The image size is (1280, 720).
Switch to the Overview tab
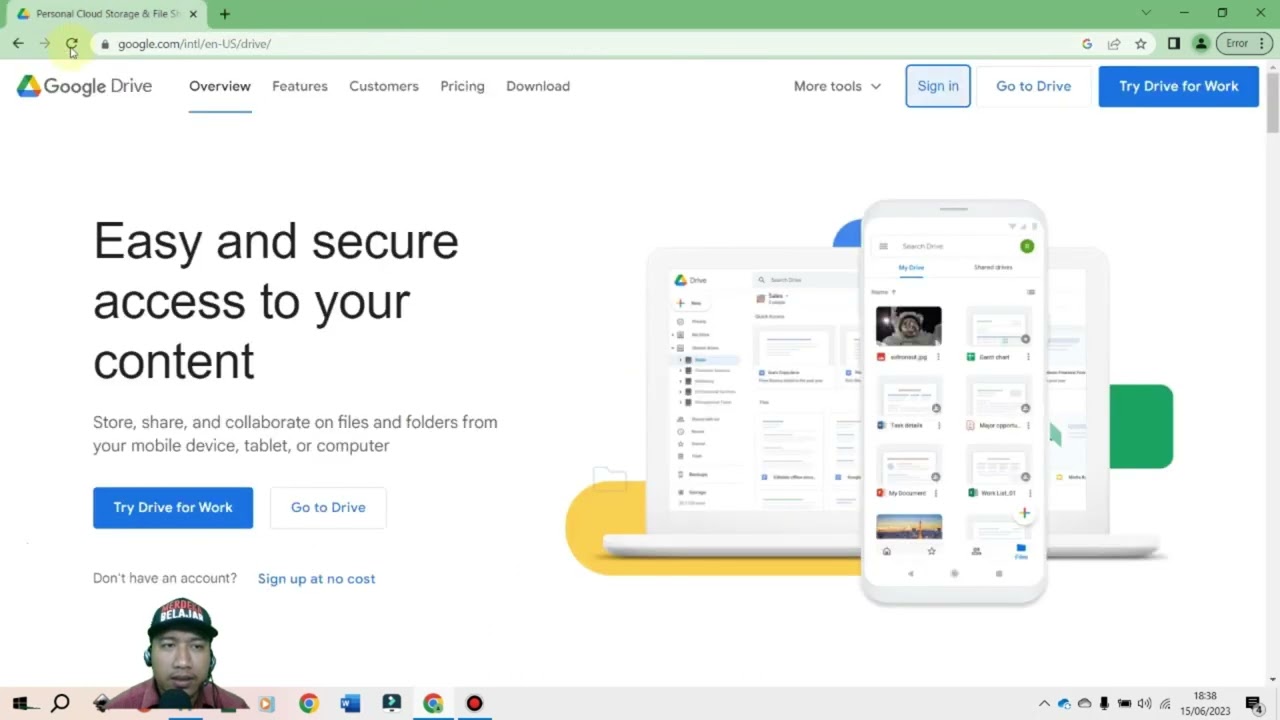click(x=220, y=86)
